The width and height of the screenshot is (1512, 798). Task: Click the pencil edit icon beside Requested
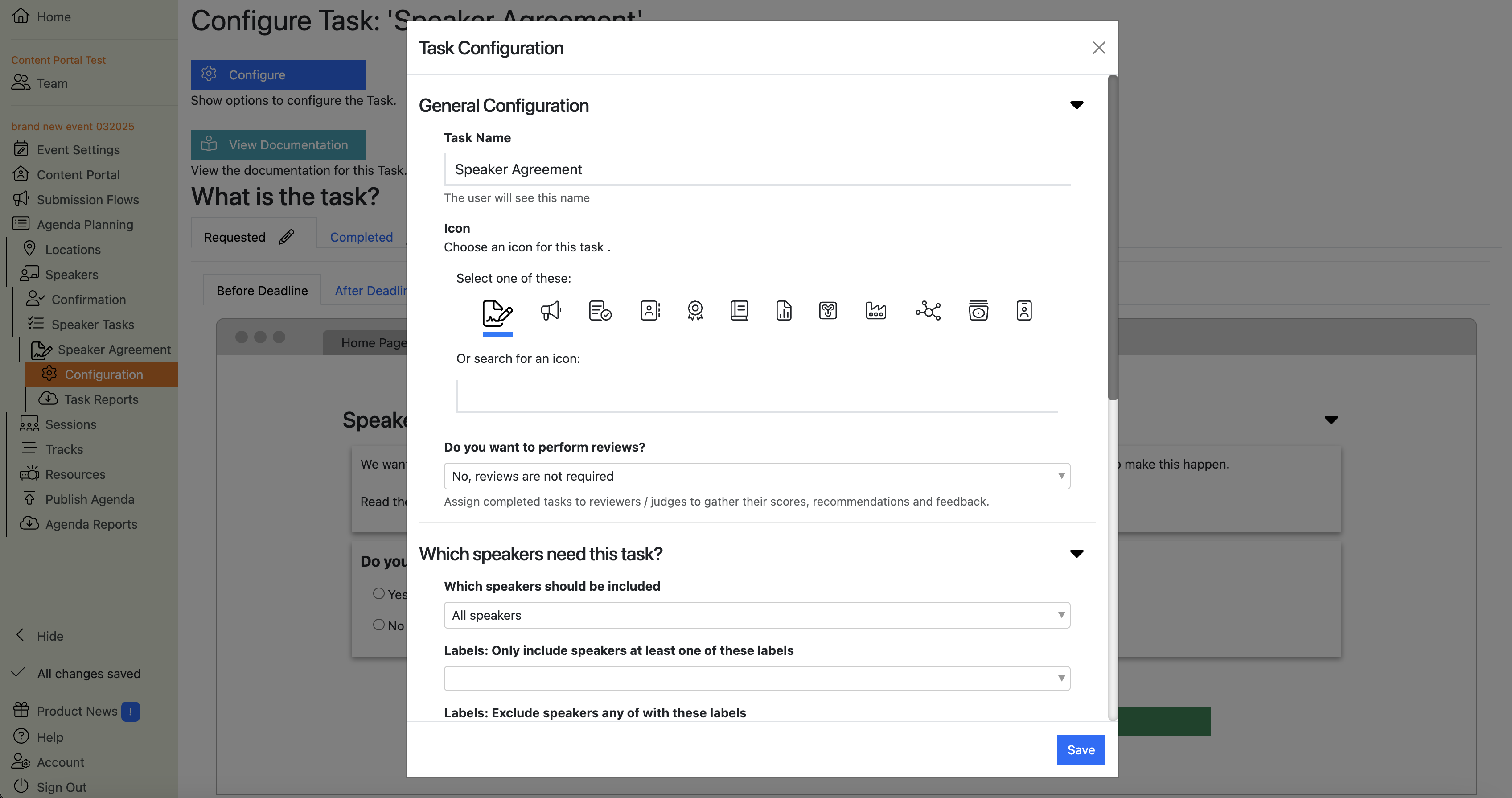287,237
